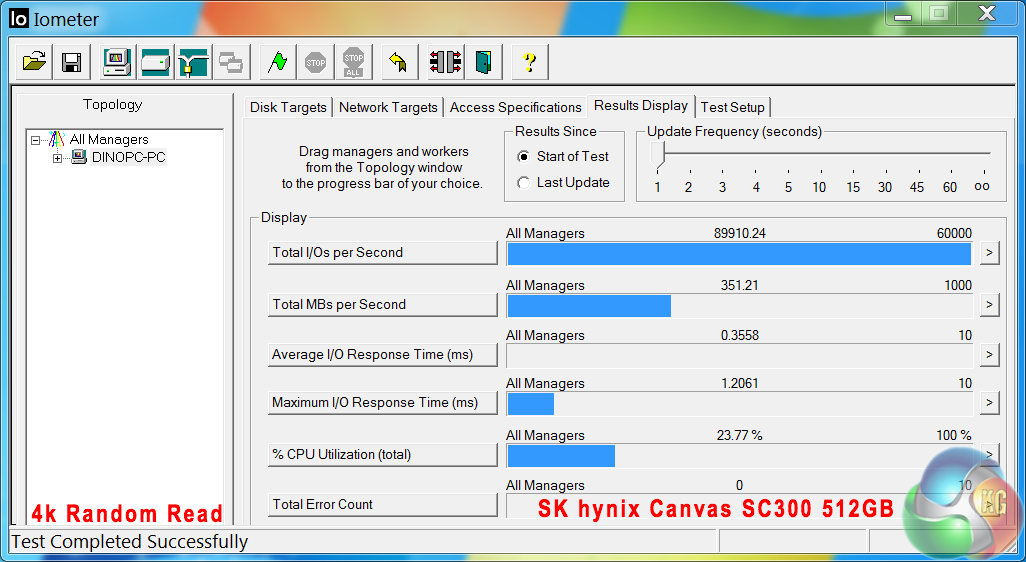Viewport: 1026px width, 562px height.
Task: Switch to the Disk Targets tab
Action: tap(288, 107)
